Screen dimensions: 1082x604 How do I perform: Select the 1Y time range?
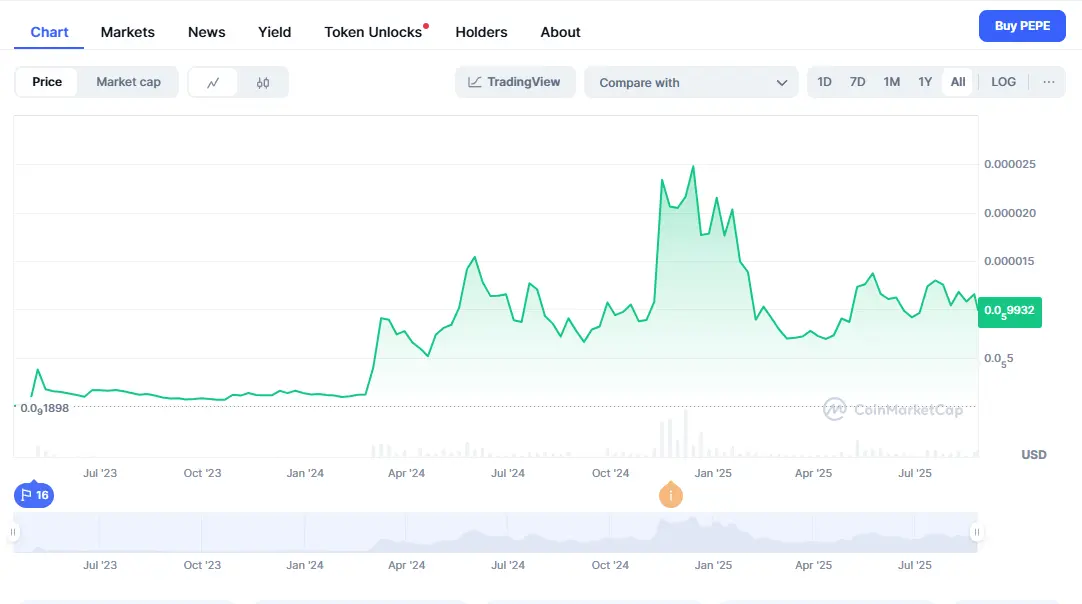coord(925,82)
